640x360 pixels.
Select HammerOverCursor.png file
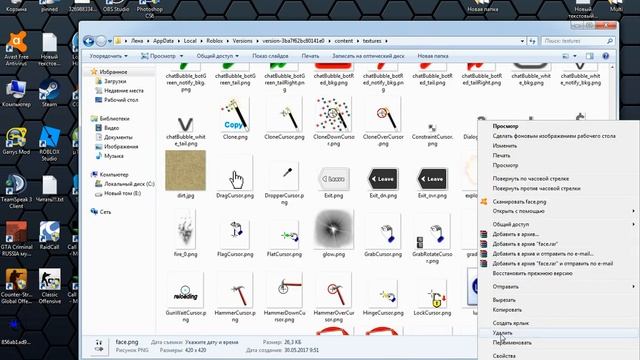(x=333, y=291)
